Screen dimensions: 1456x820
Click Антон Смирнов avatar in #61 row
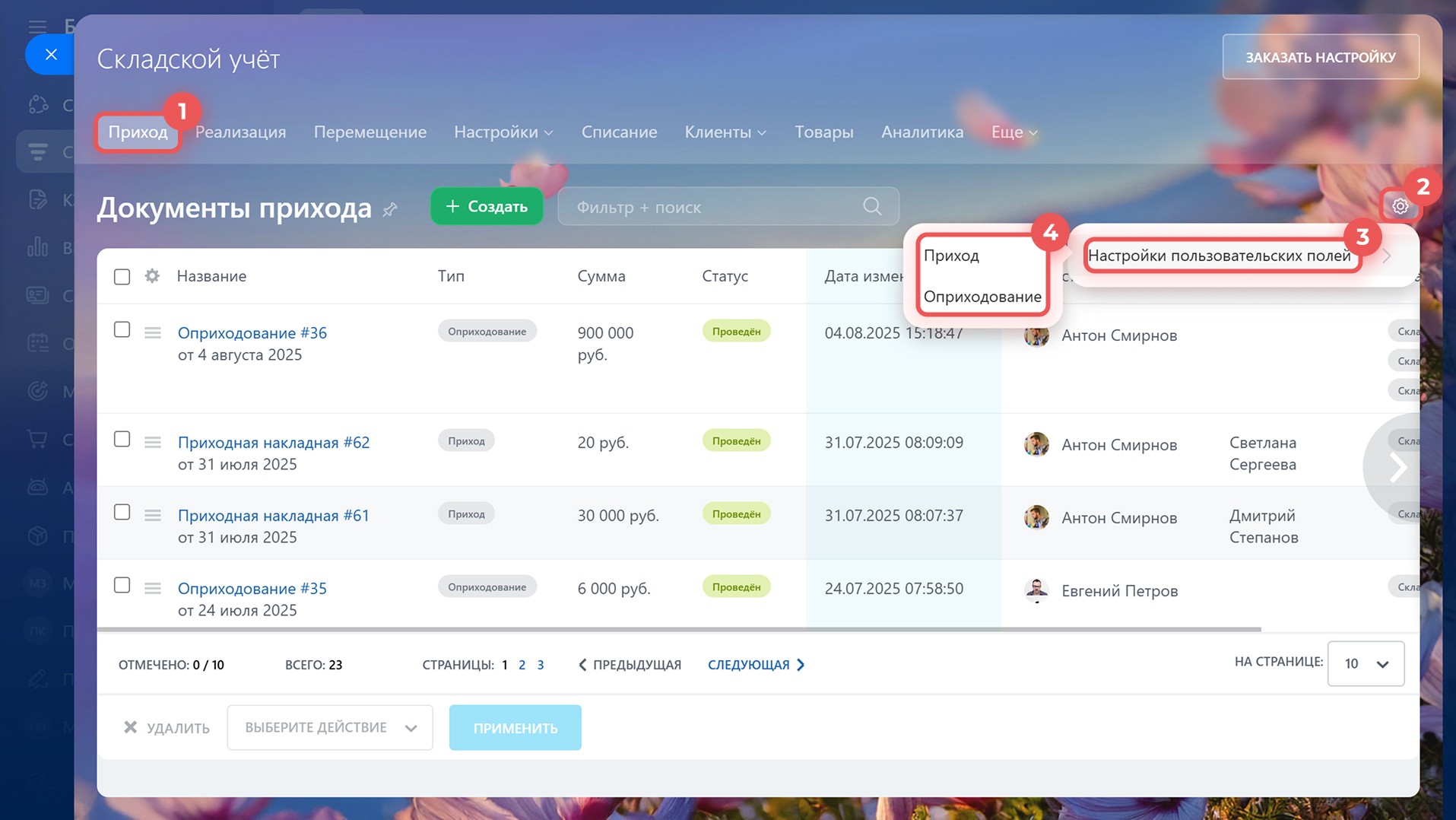click(1036, 517)
